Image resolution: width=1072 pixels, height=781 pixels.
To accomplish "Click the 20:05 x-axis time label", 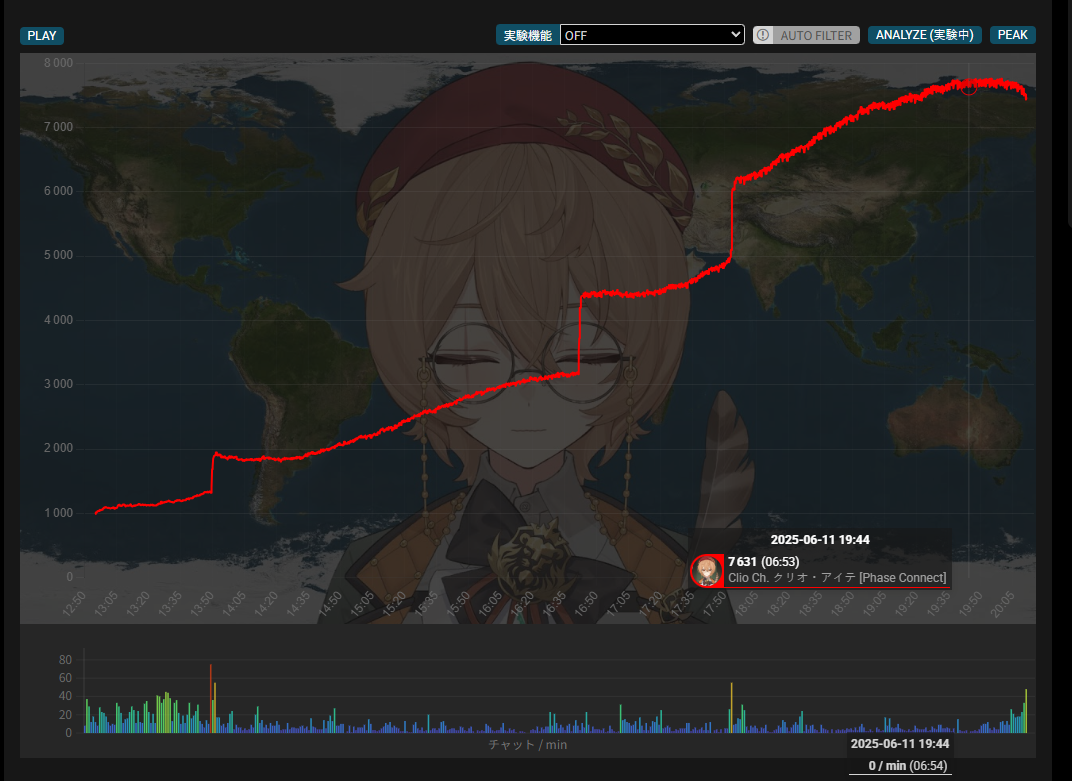I will coord(1003,605).
